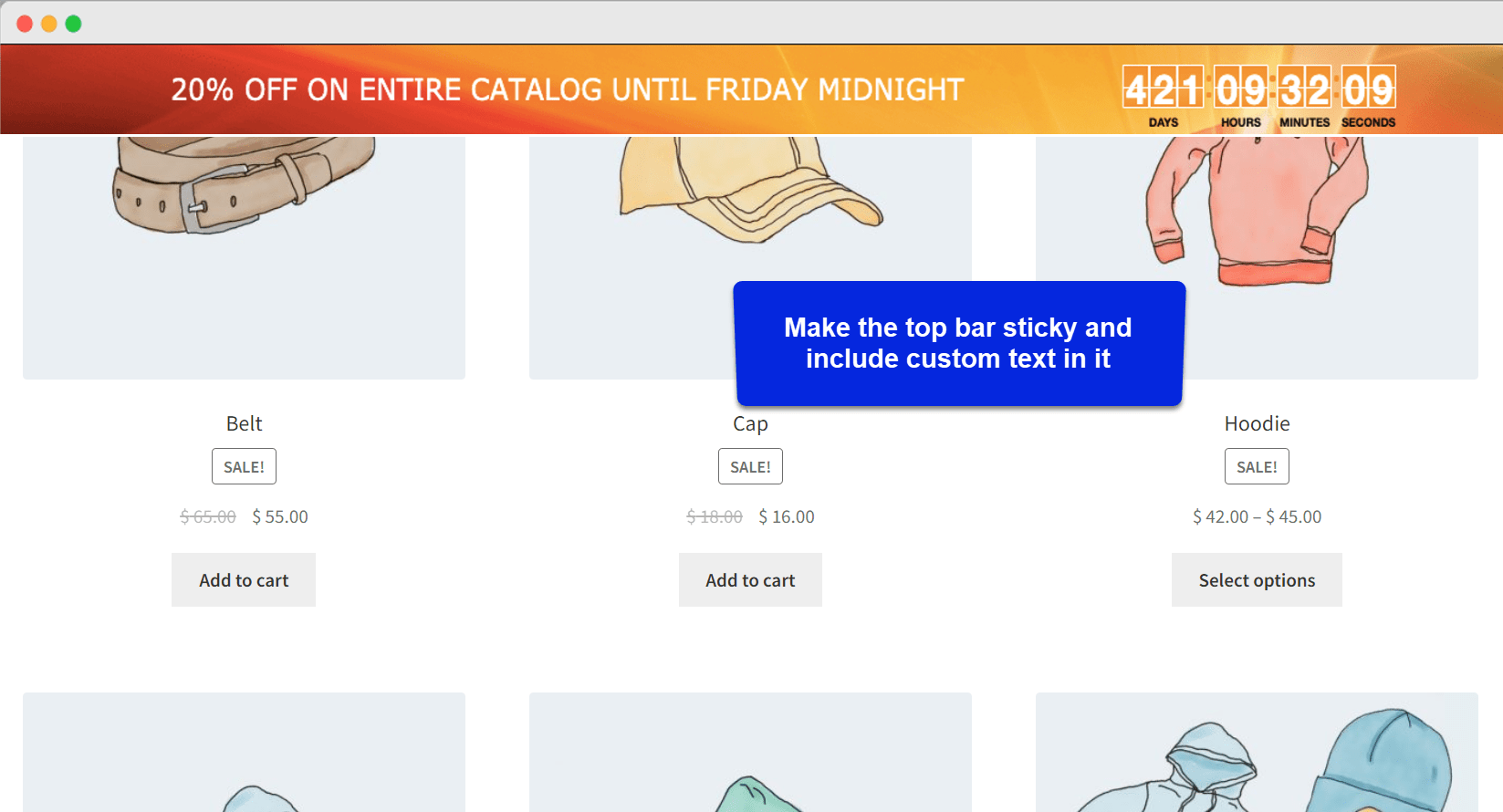1503x812 pixels.
Task: Select options for the Hoodie
Action: tap(1257, 579)
